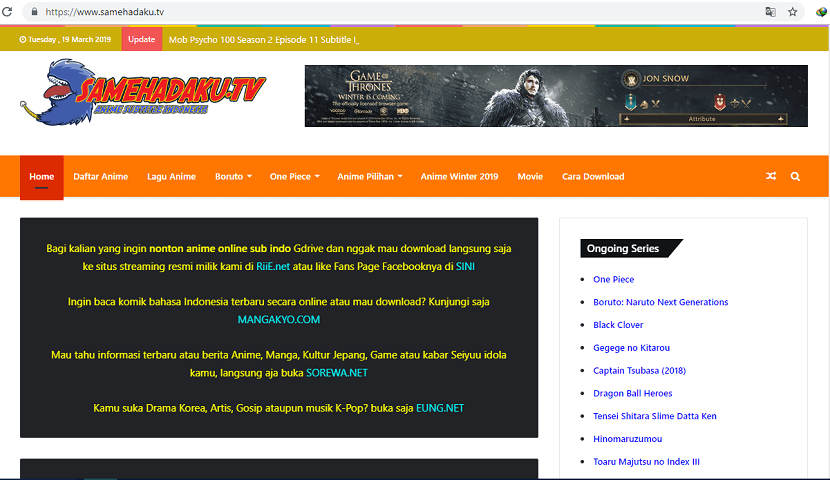
Task: Click the SINI Facebook page link
Action: (465, 266)
